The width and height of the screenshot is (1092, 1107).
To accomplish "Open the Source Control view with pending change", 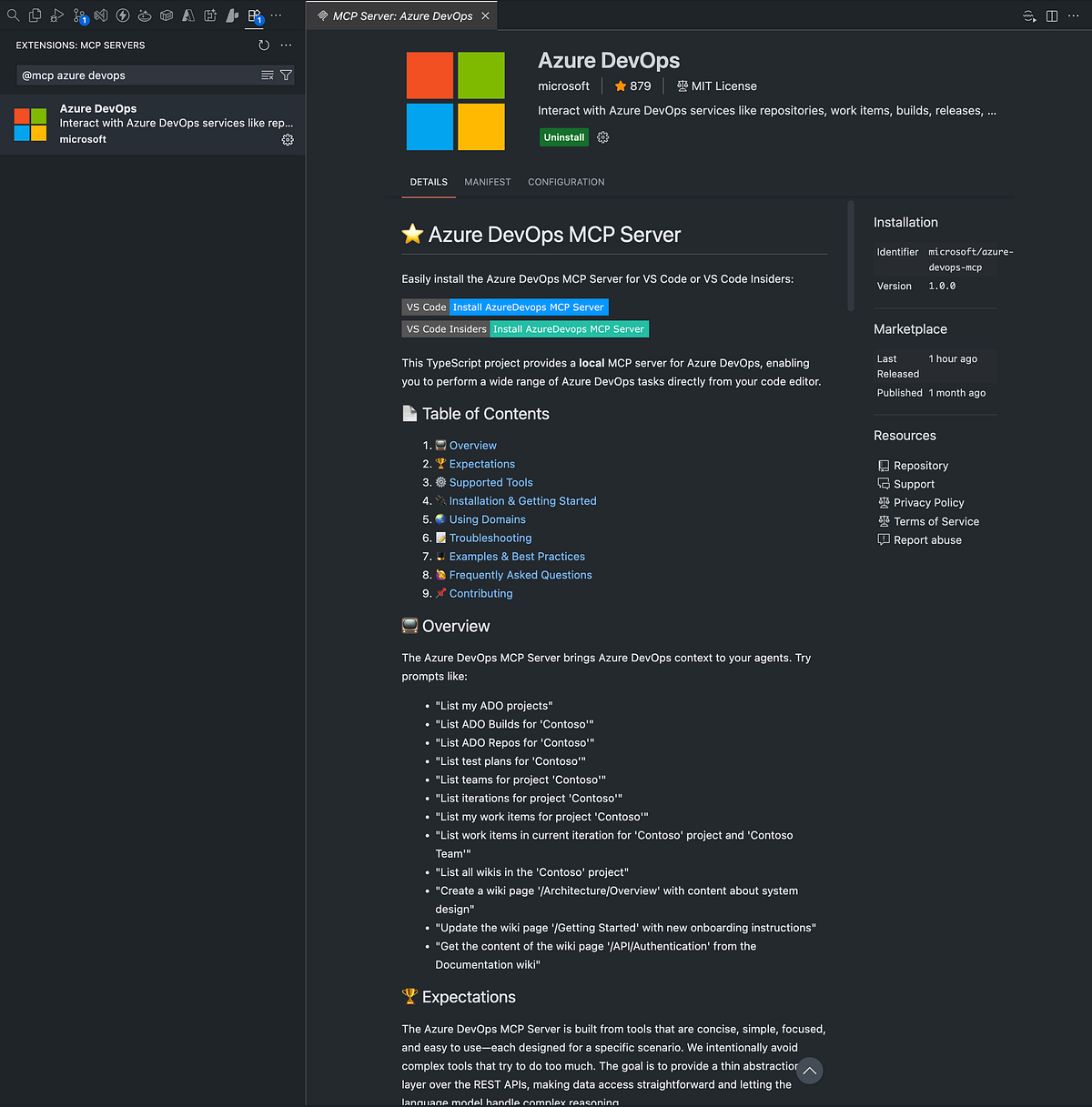I will [78, 15].
